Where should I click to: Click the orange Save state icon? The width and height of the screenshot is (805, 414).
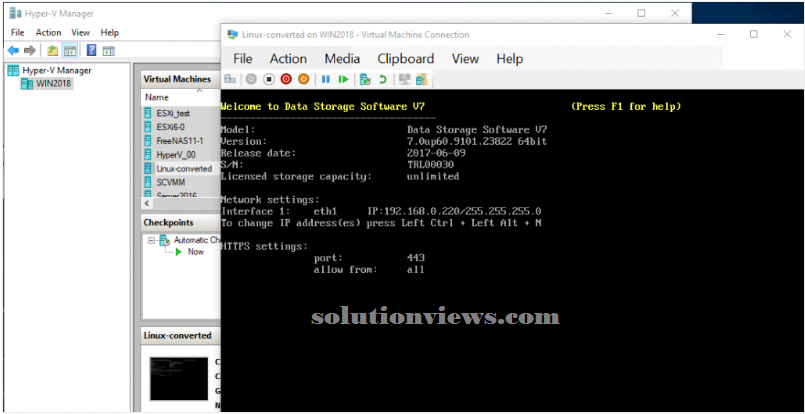point(303,79)
